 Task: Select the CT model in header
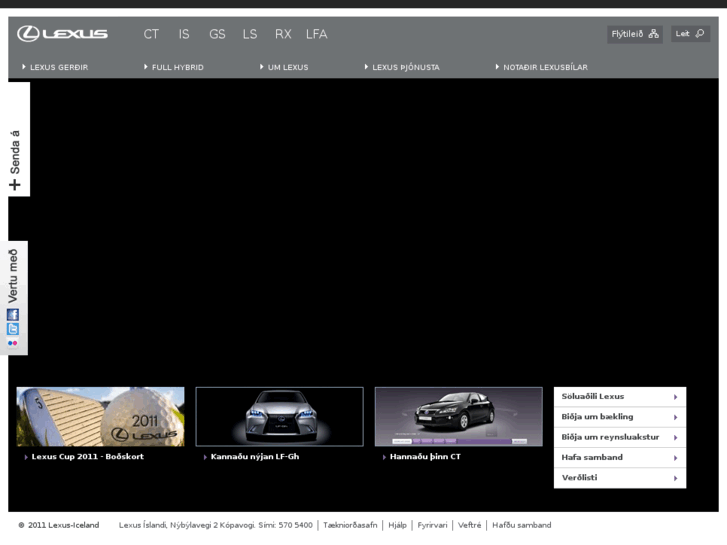(x=151, y=34)
